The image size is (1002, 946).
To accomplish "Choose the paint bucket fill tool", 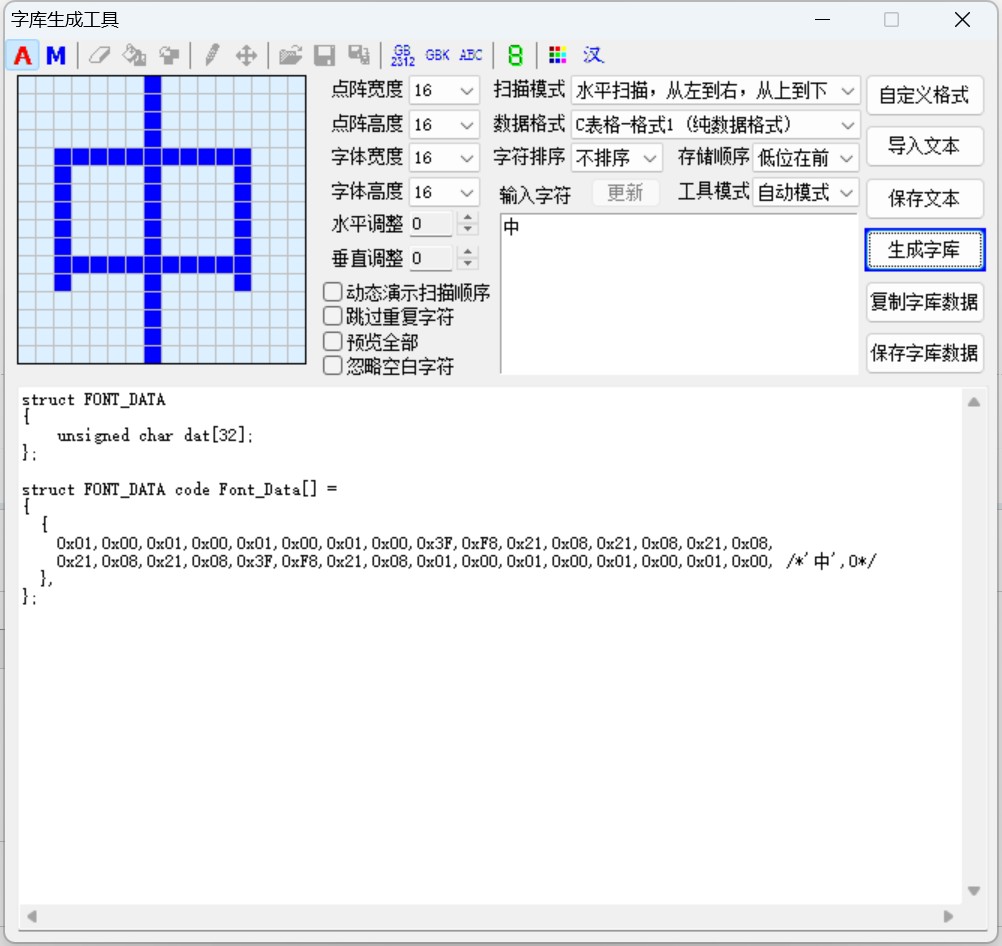I will 134,56.
